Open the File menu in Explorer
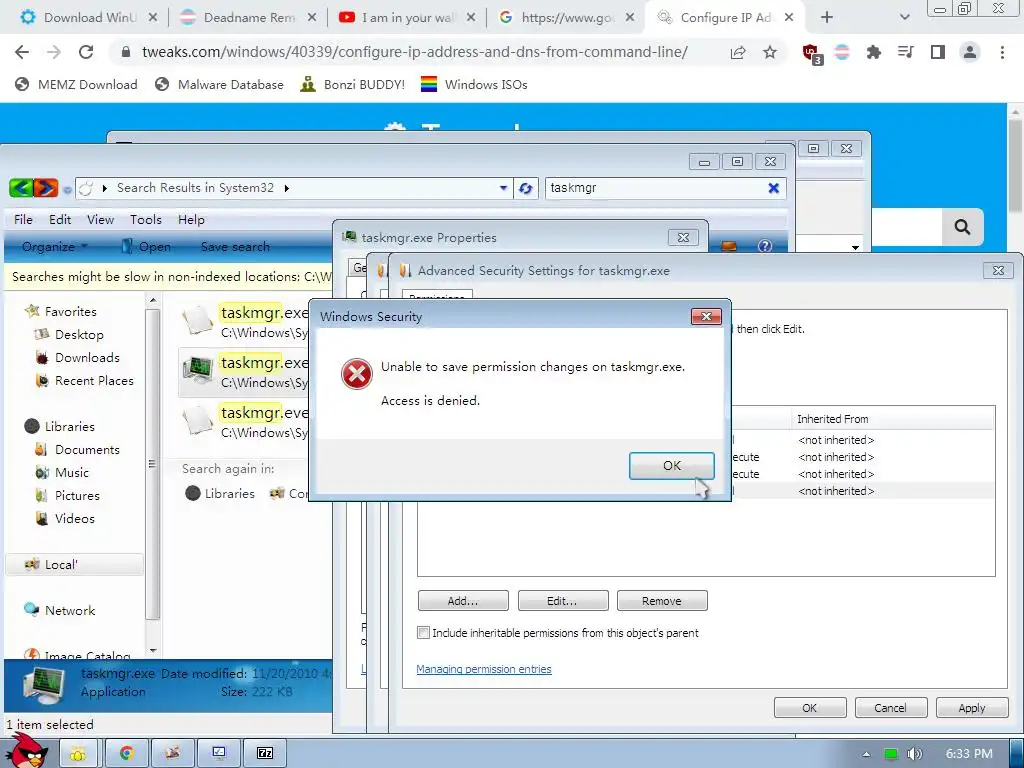The width and height of the screenshot is (1024, 768). (23, 219)
